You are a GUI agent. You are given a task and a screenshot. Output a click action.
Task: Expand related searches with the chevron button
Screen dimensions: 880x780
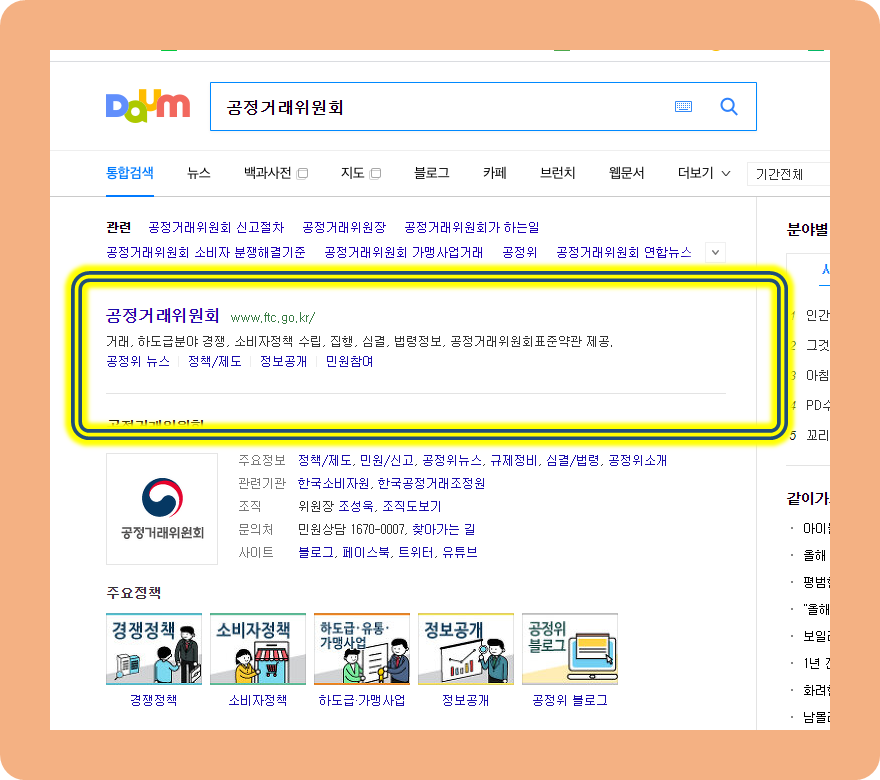pos(715,253)
